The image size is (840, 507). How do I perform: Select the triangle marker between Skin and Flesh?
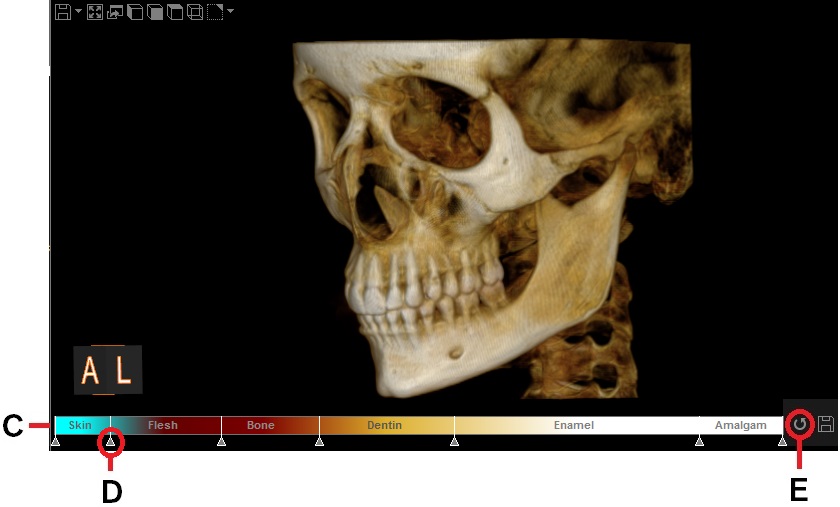tap(110, 441)
